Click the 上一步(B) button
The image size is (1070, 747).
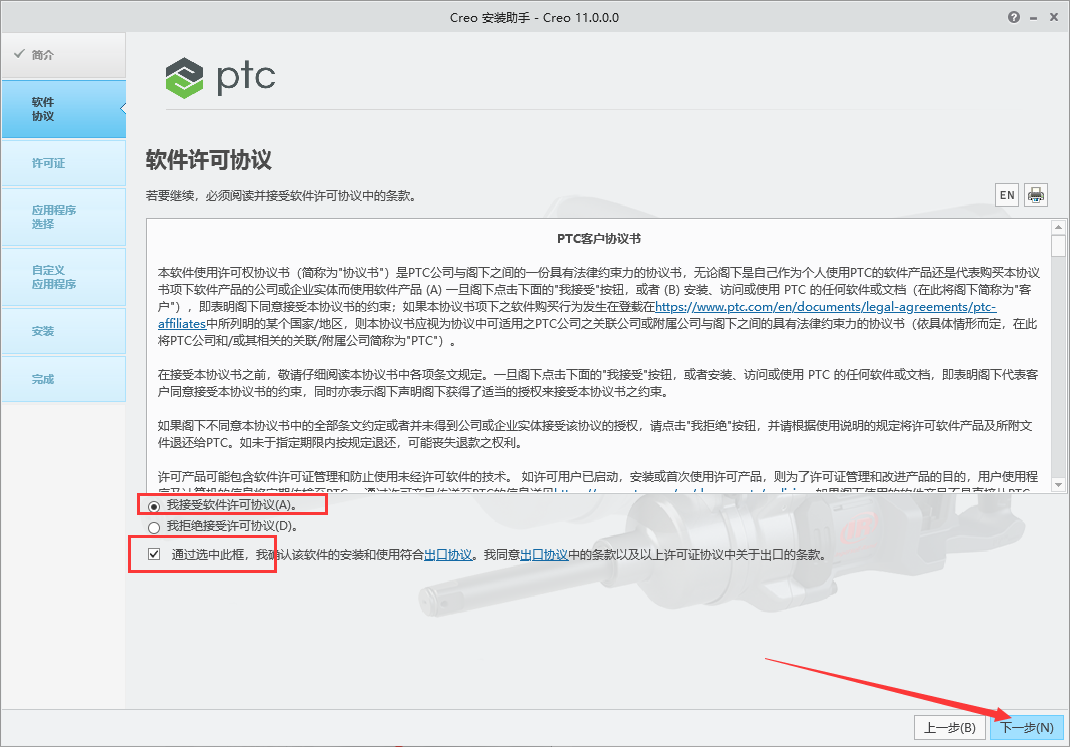click(x=949, y=727)
